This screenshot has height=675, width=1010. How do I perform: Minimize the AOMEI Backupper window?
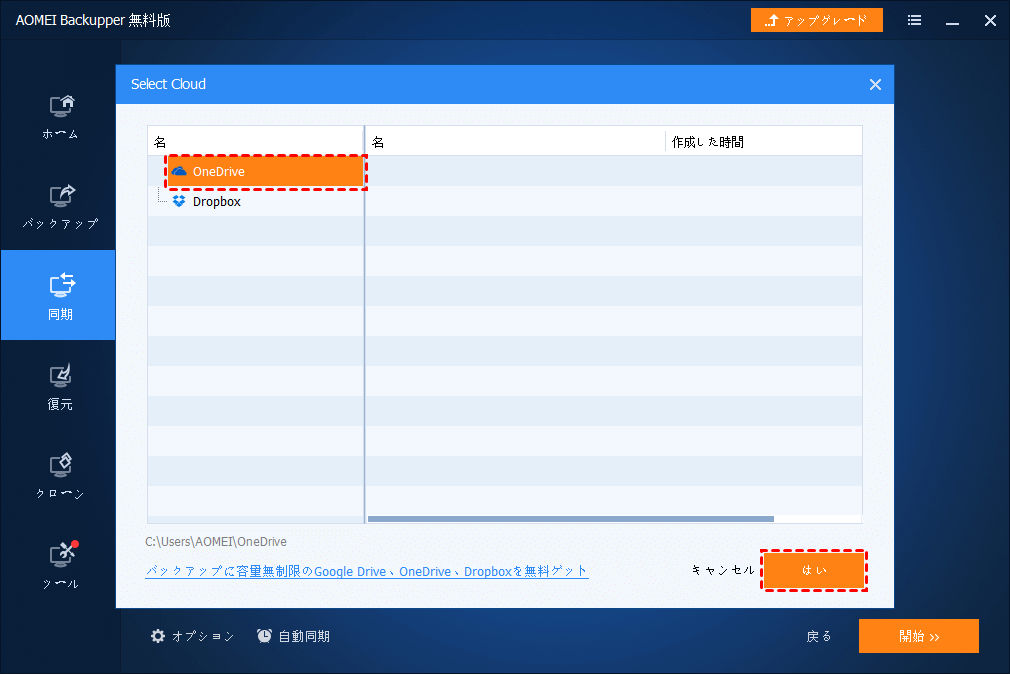click(952, 21)
